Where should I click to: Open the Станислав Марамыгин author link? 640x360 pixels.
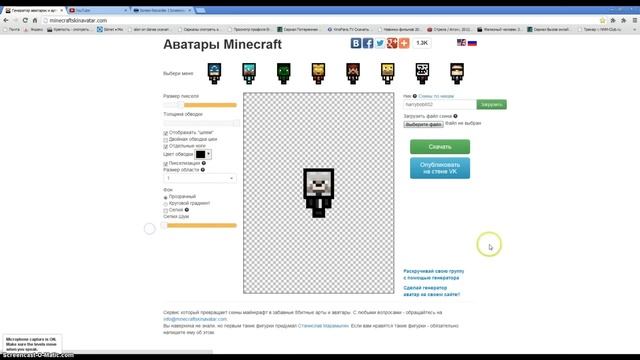[x=323, y=326]
